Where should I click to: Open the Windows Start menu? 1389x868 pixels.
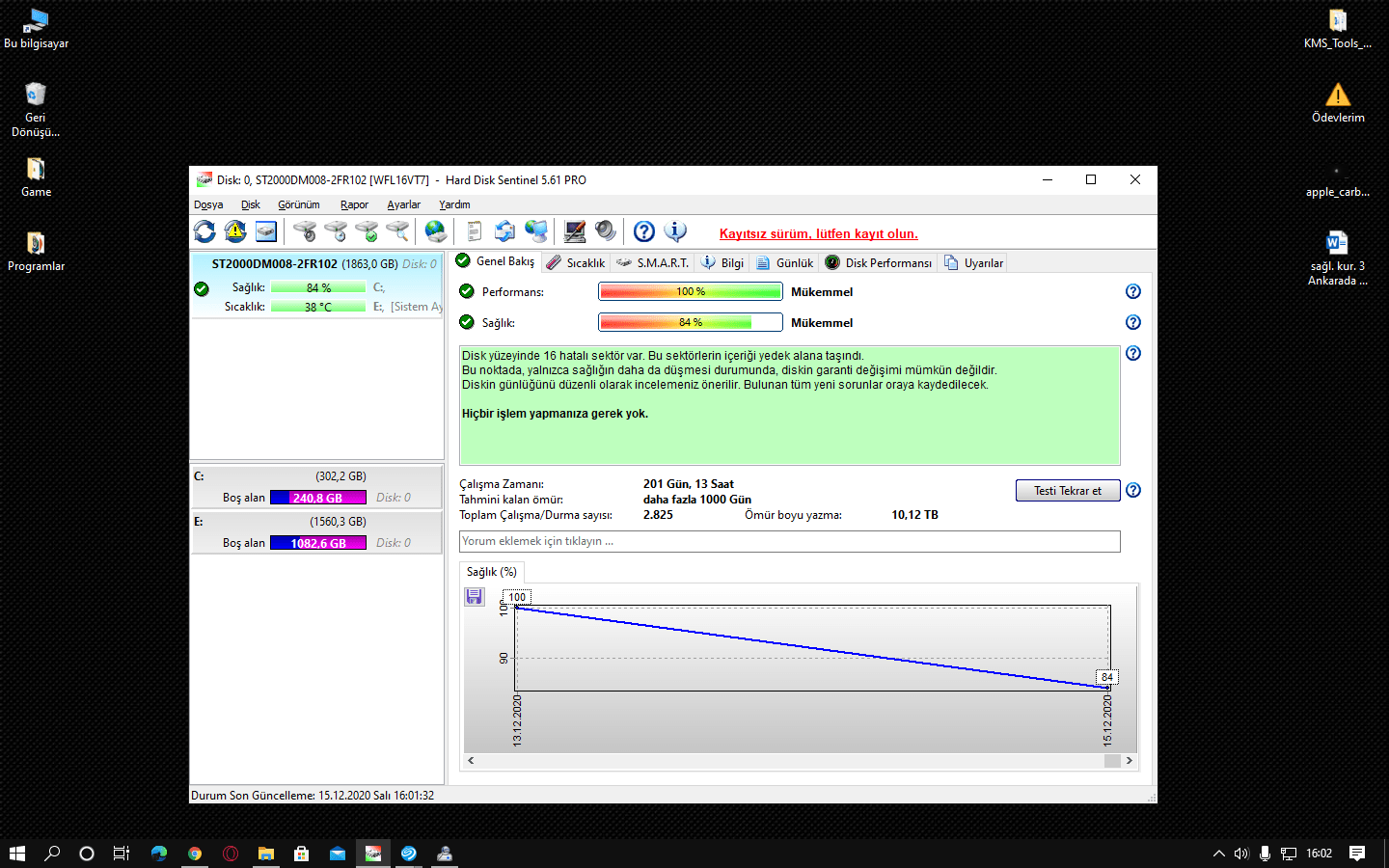(x=17, y=853)
